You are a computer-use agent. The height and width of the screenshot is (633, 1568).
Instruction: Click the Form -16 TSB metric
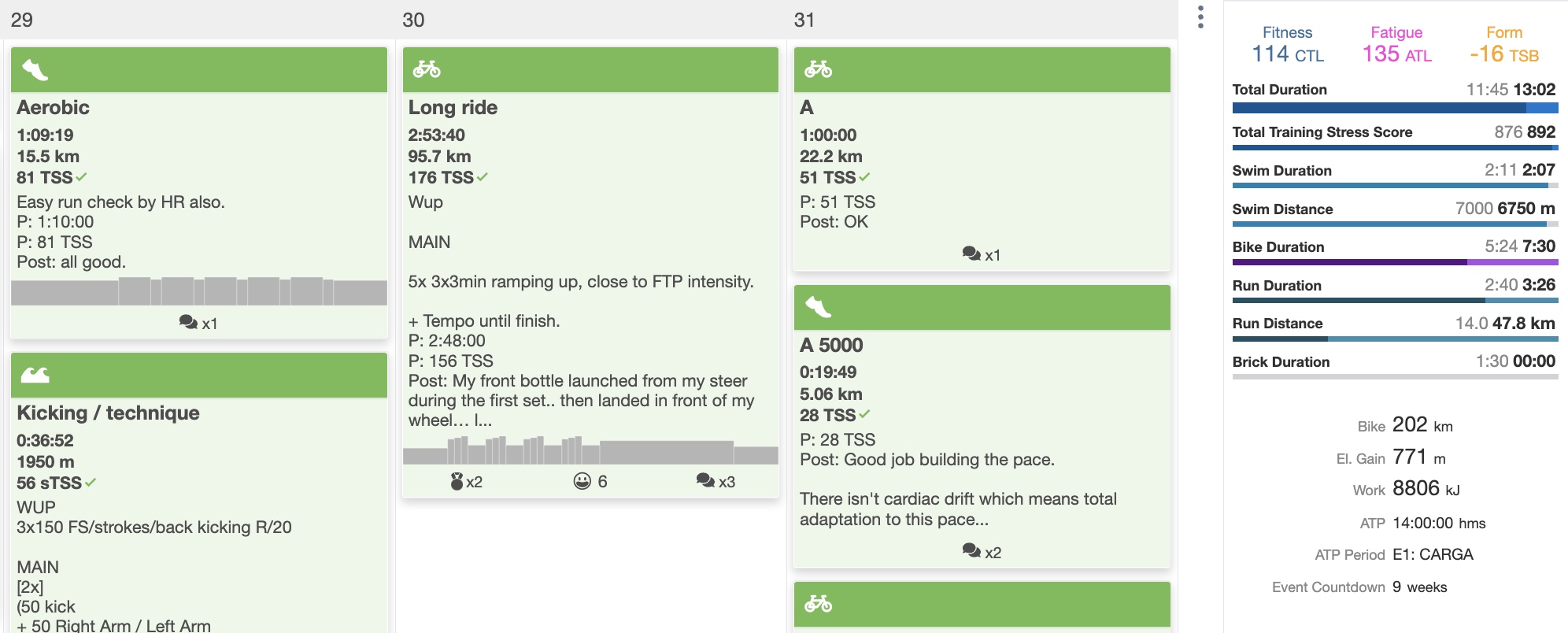1504,44
